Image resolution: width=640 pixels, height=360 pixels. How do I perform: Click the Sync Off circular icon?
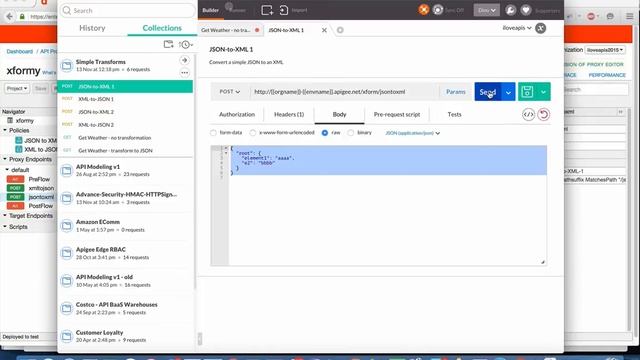click(x=438, y=10)
